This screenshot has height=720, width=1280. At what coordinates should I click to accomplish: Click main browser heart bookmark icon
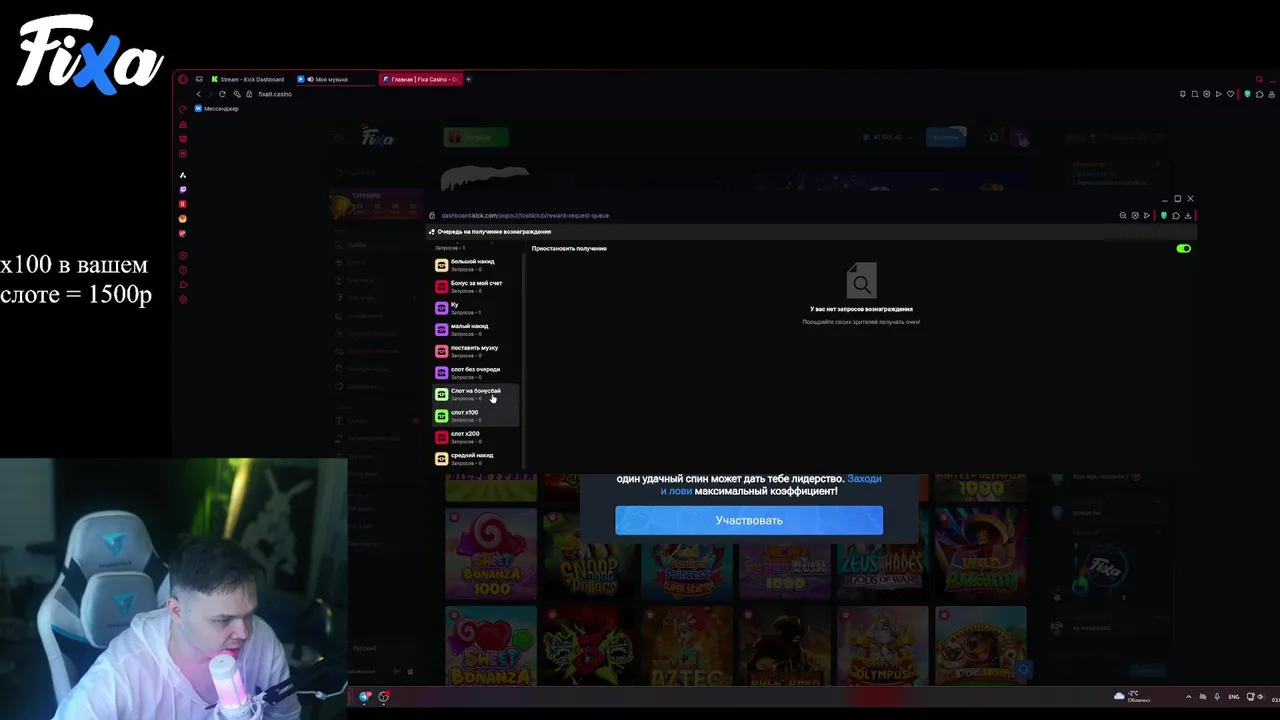click(1231, 94)
